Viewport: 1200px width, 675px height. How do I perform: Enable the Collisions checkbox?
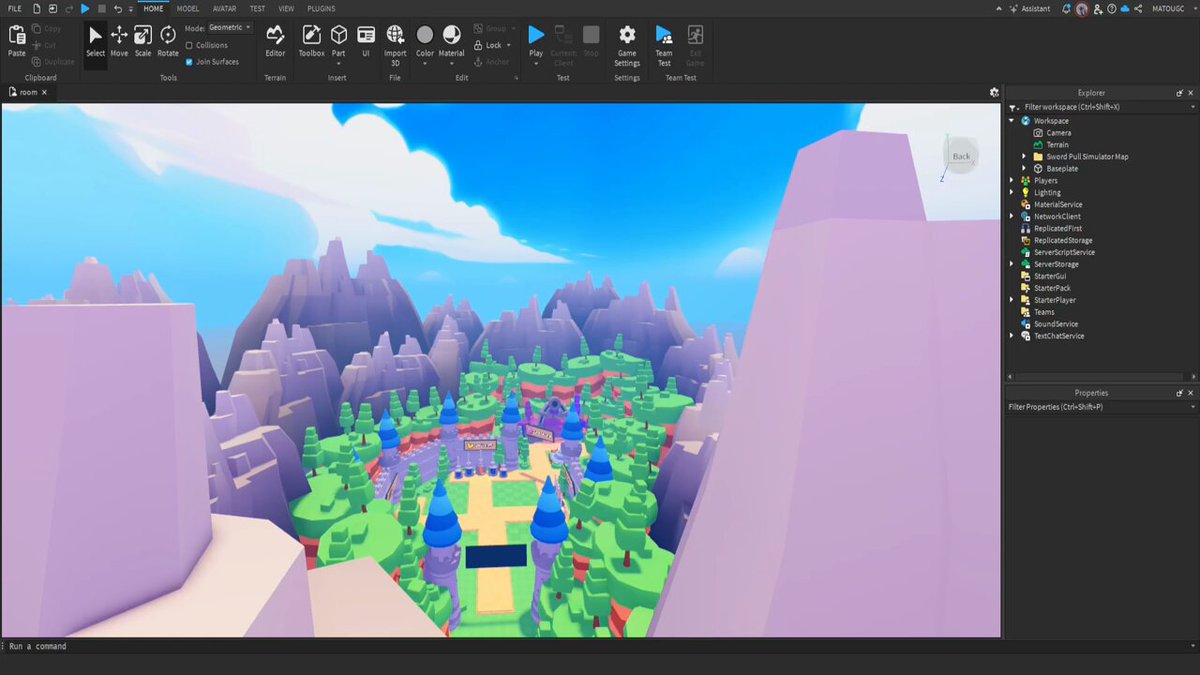point(189,45)
